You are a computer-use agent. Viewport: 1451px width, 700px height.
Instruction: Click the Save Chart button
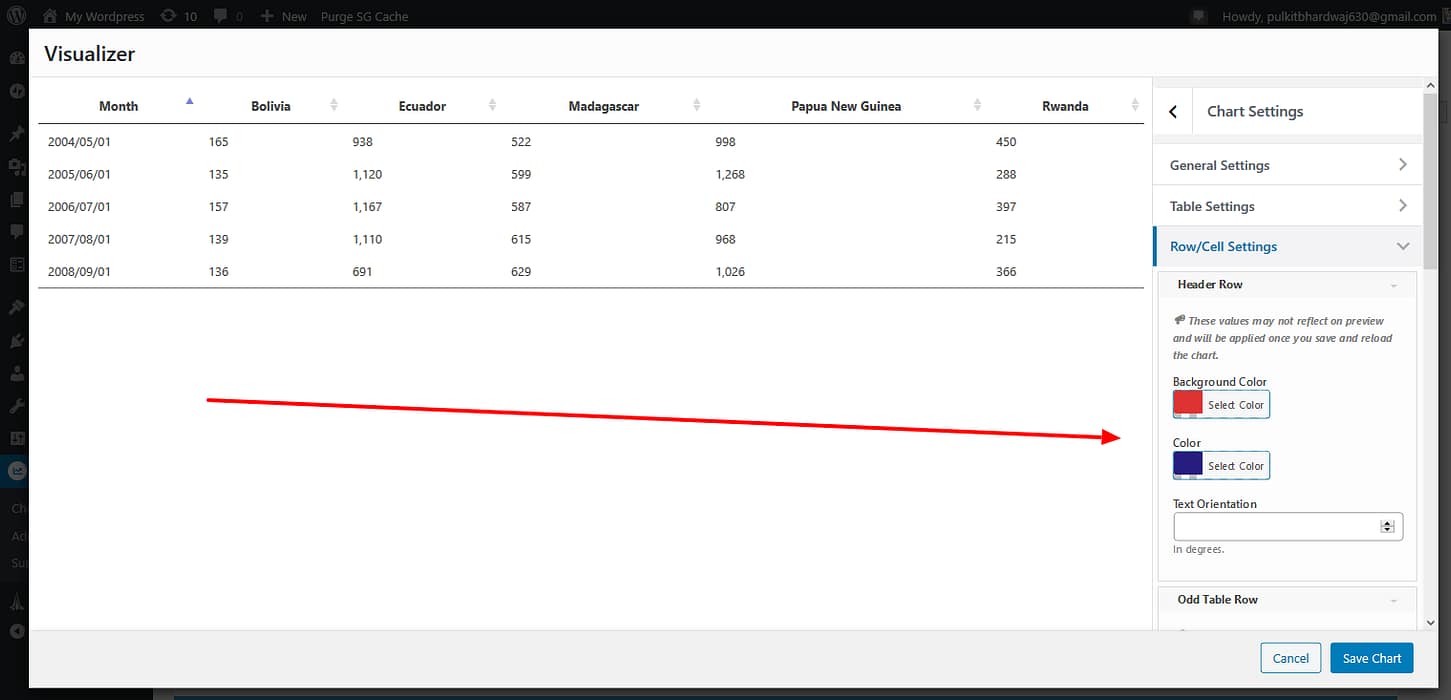click(1371, 658)
